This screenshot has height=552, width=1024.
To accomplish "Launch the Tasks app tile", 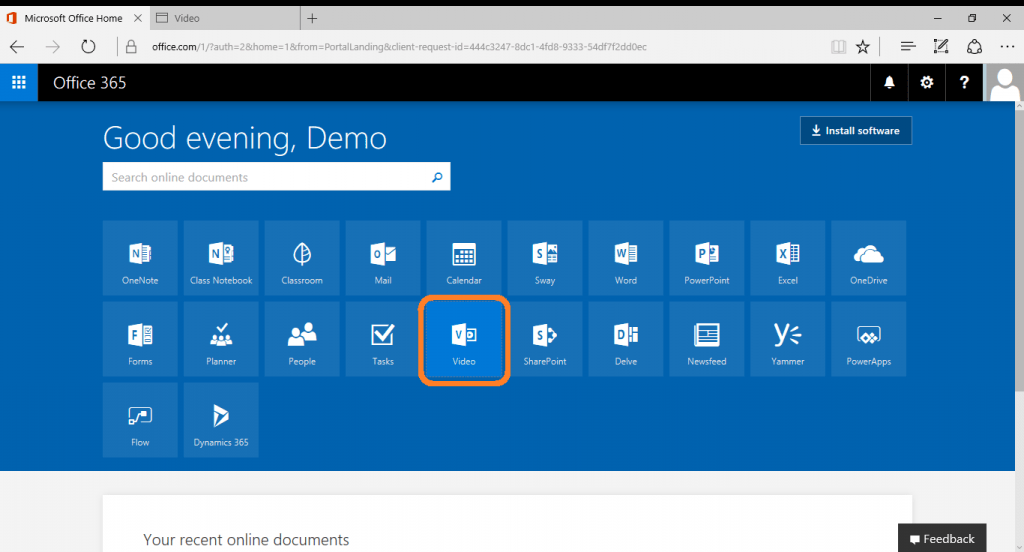I will (383, 339).
